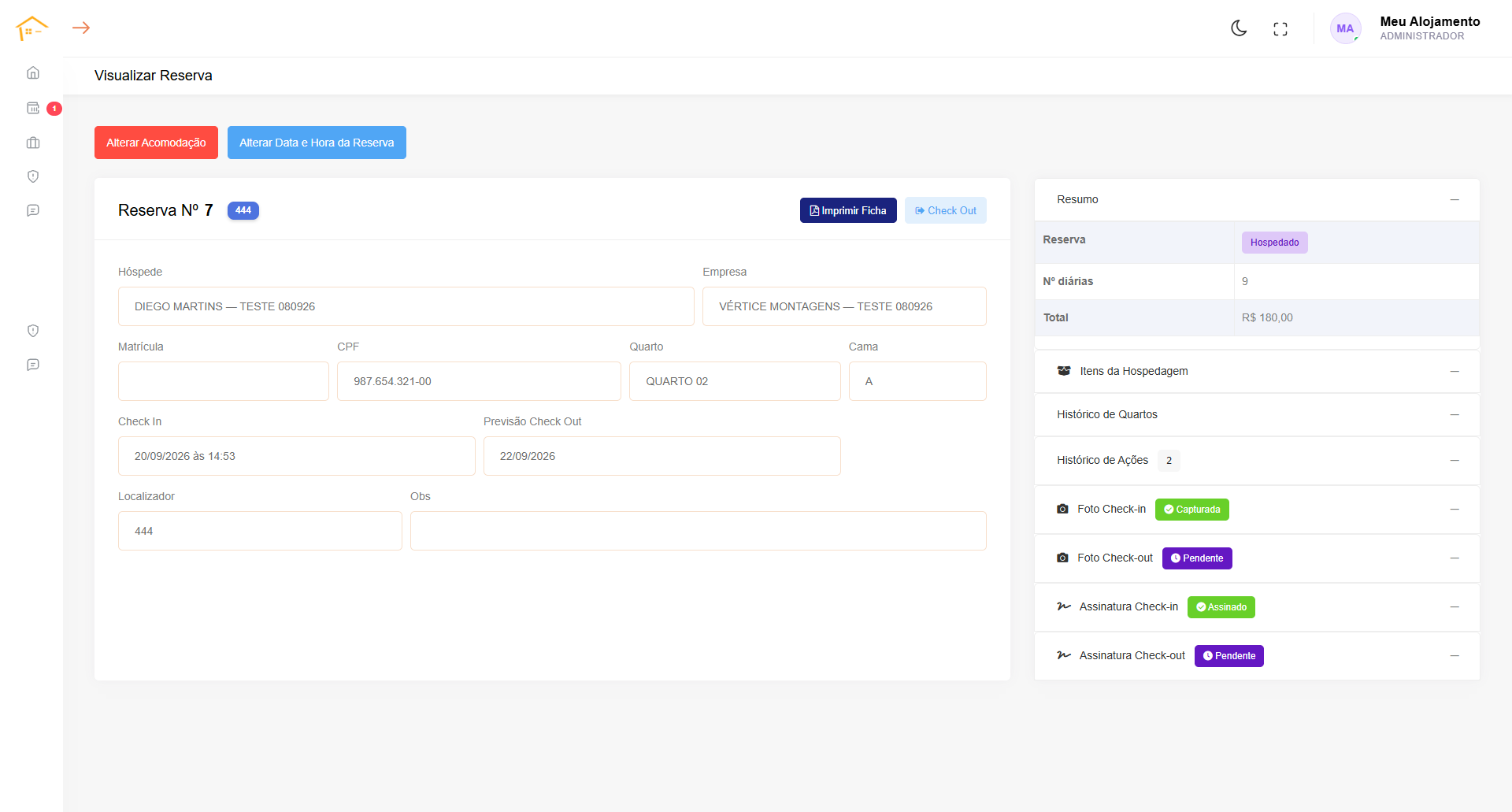The height and width of the screenshot is (812, 1512).
Task: Click the signature icon beside Assinatura Check-out
Action: coord(1064,656)
